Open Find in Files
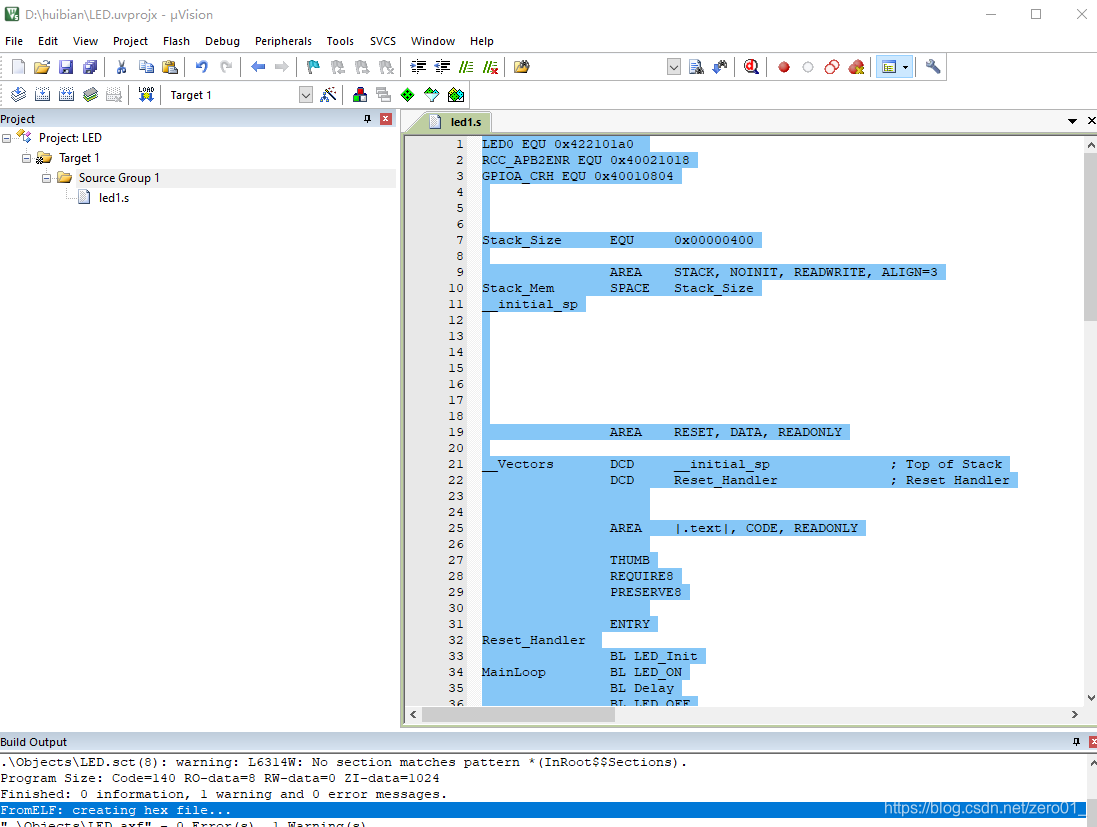 click(x=521, y=67)
